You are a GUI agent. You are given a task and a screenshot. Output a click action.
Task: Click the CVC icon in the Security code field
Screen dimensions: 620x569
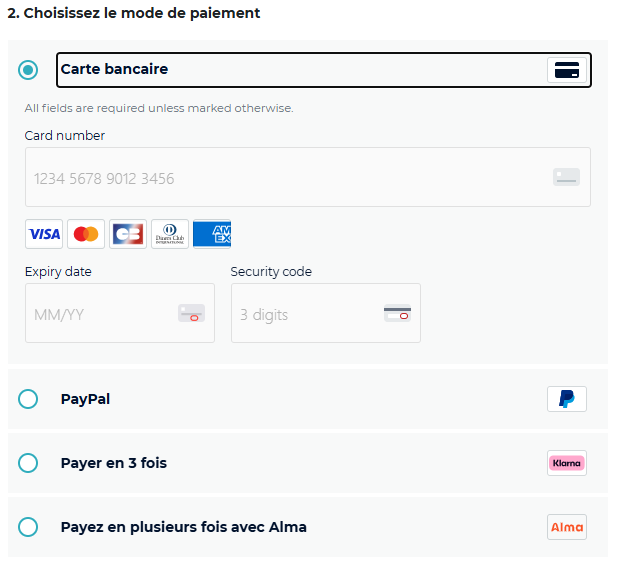pos(397,313)
